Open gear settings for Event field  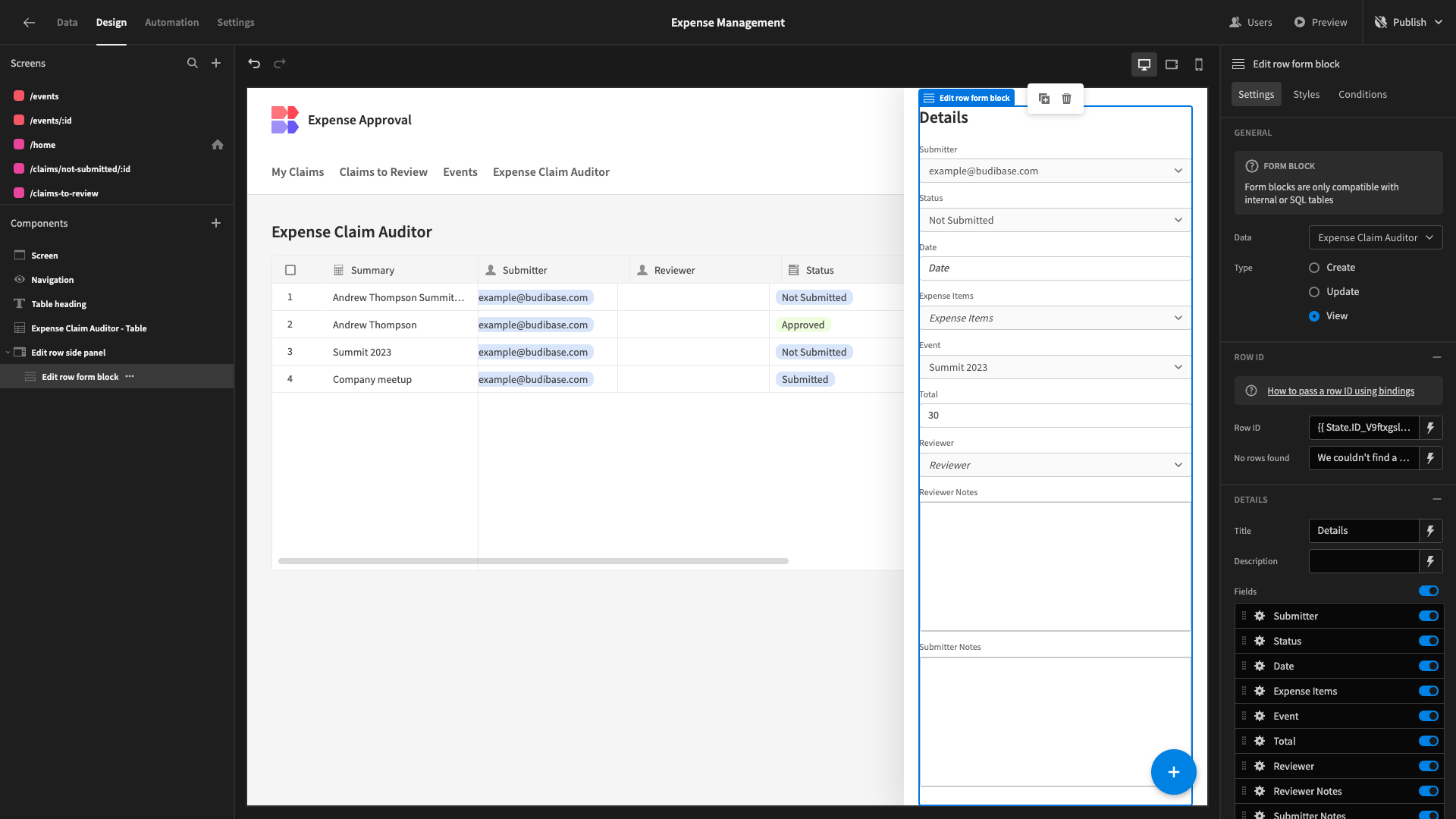click(1260, 716)
